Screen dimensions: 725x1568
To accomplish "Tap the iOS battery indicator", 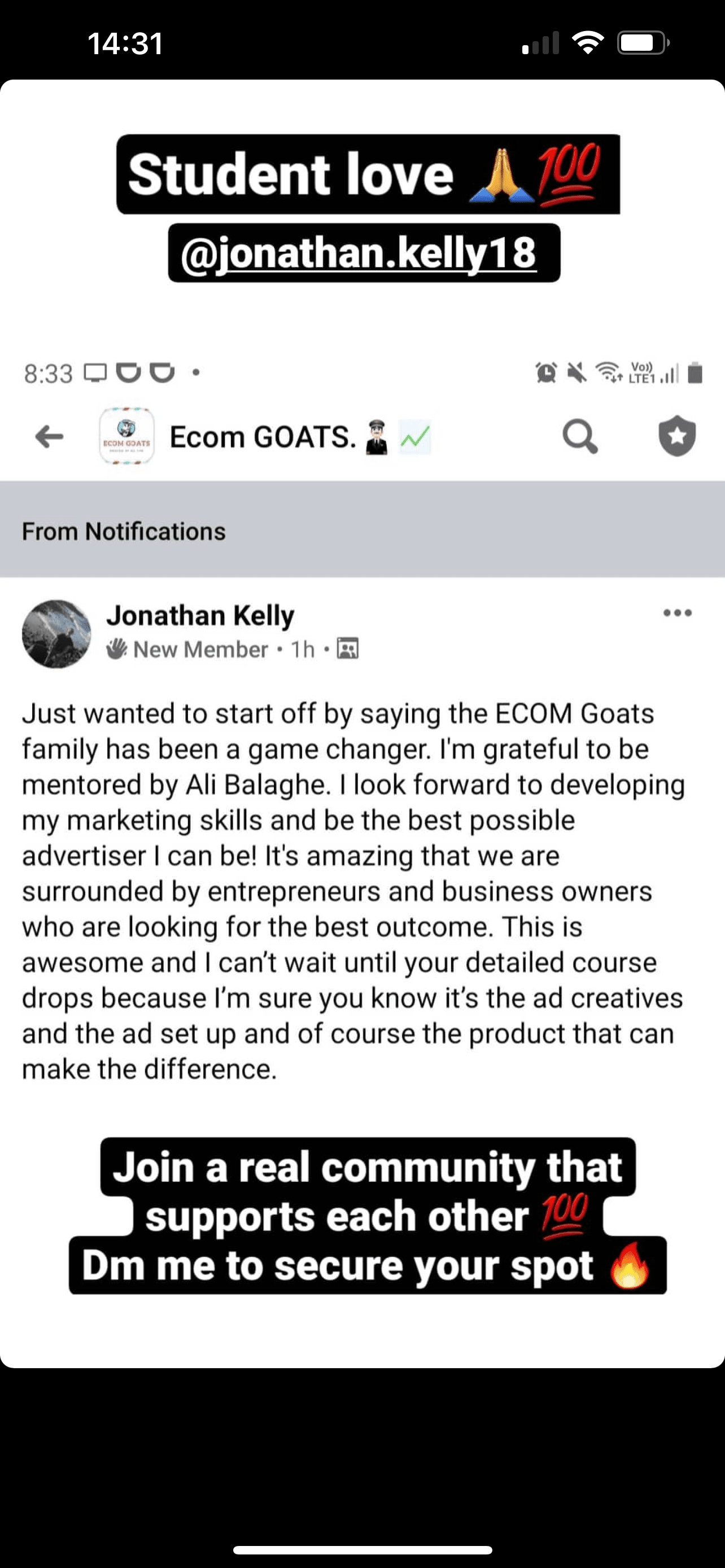I will coord(643,43).
